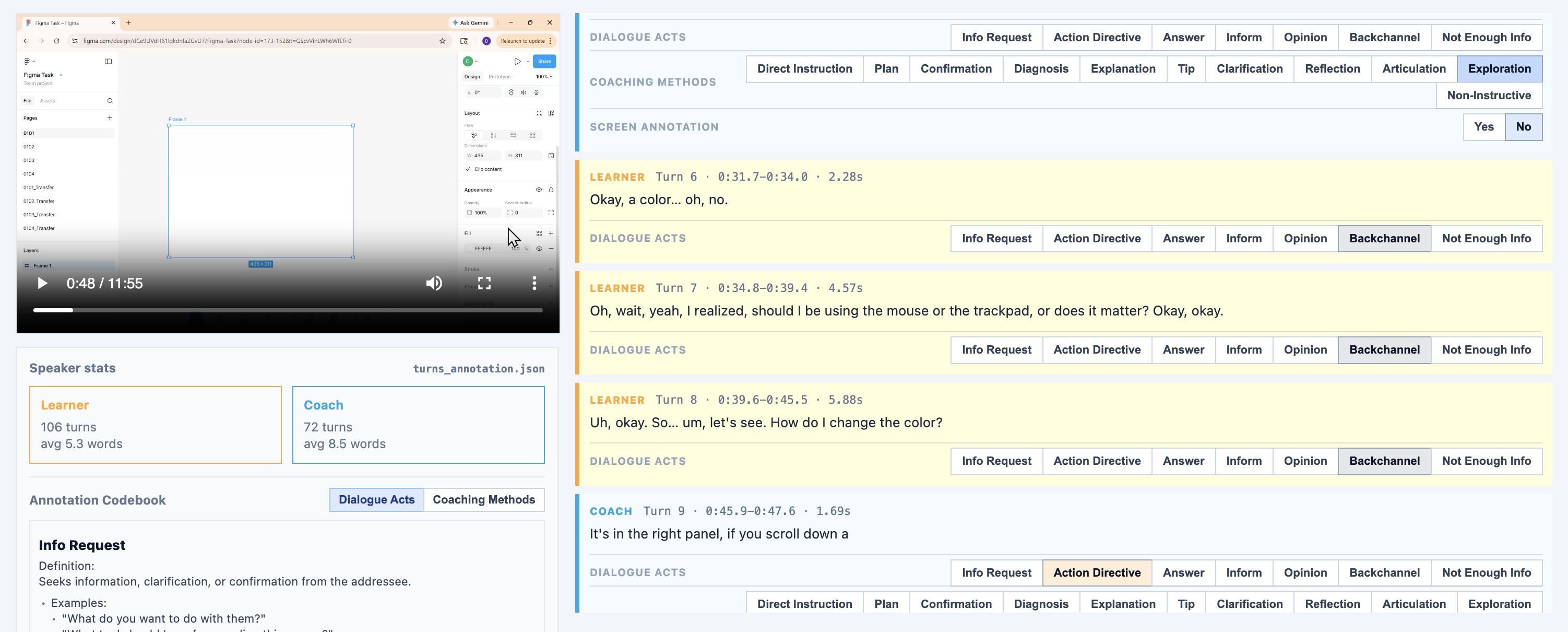This screenshot has height=632, width=1568.
Task: Click the flip horizontal icon
Action: click(524, 92)
